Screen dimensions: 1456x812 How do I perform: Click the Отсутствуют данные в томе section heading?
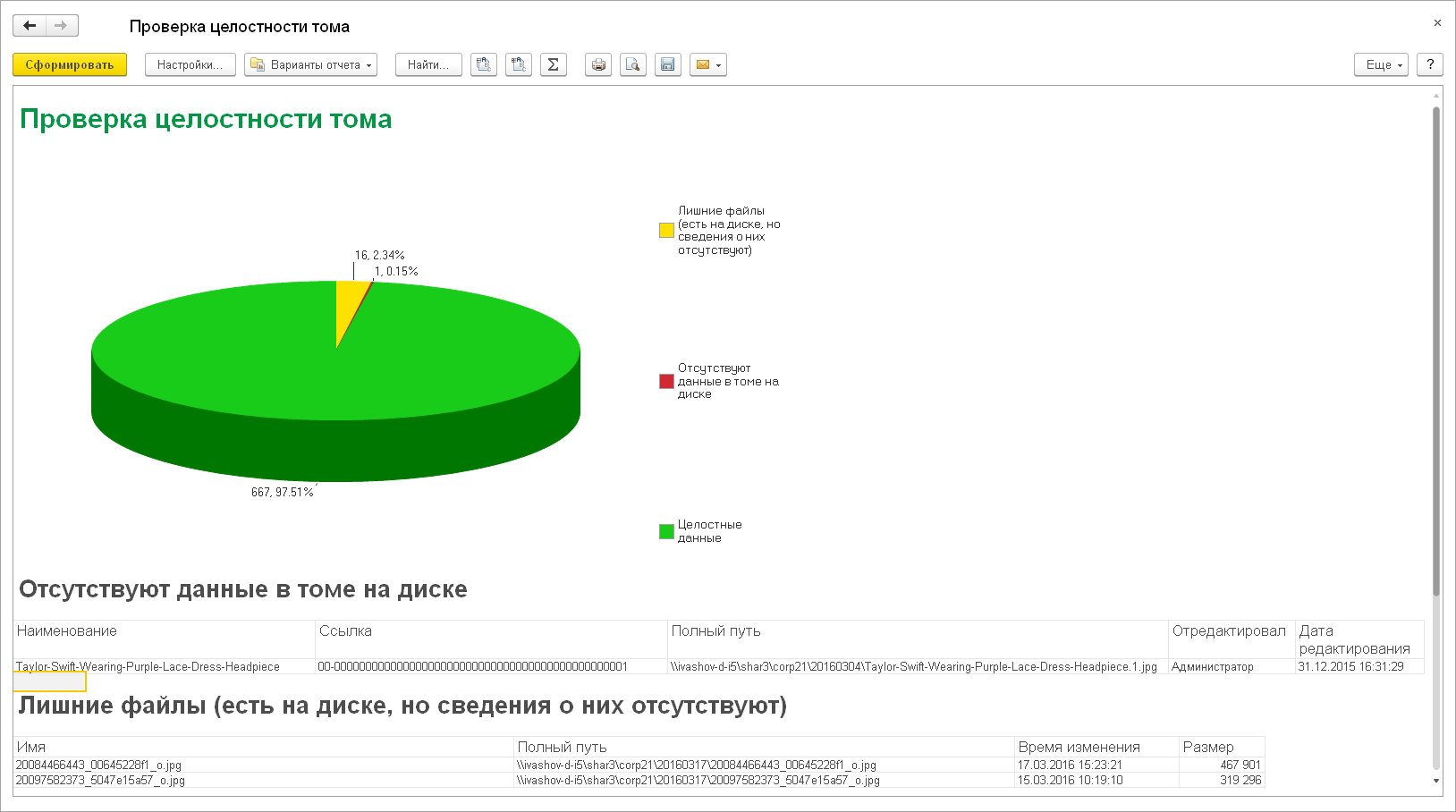click(242, 589)
